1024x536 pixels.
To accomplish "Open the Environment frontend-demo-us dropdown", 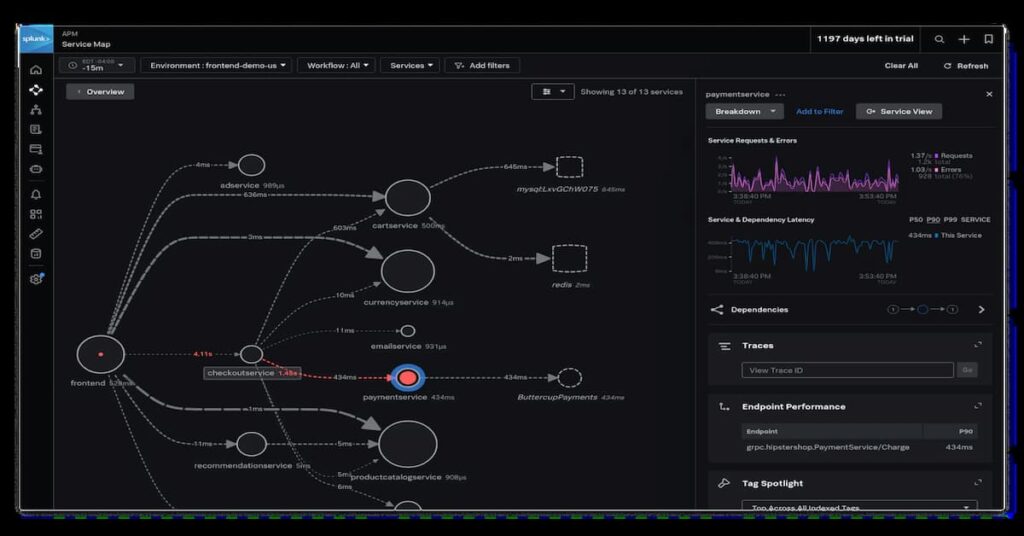I will click(x=216, y=65).
